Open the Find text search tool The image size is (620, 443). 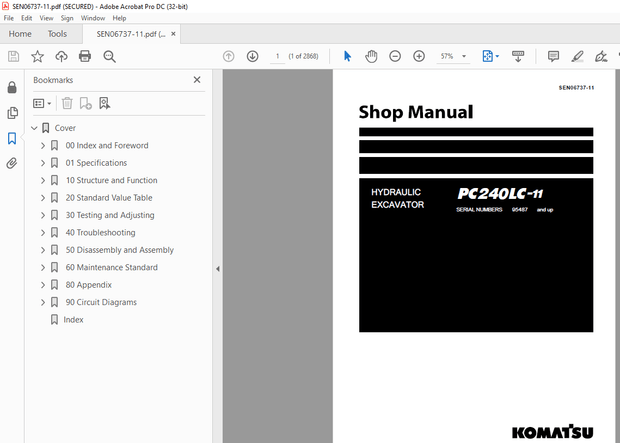click(x=110, y=57)
